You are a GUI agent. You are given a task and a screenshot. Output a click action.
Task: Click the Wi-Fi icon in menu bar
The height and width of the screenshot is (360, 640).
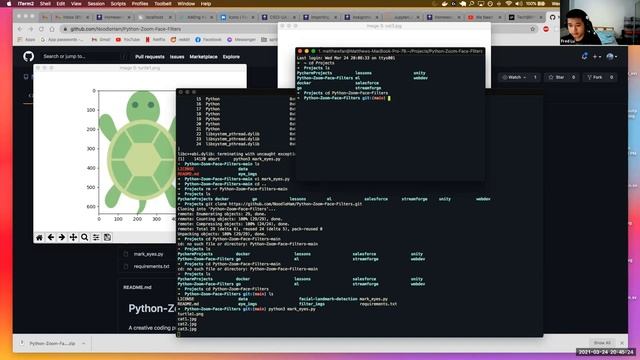click(x=509, y=4)
